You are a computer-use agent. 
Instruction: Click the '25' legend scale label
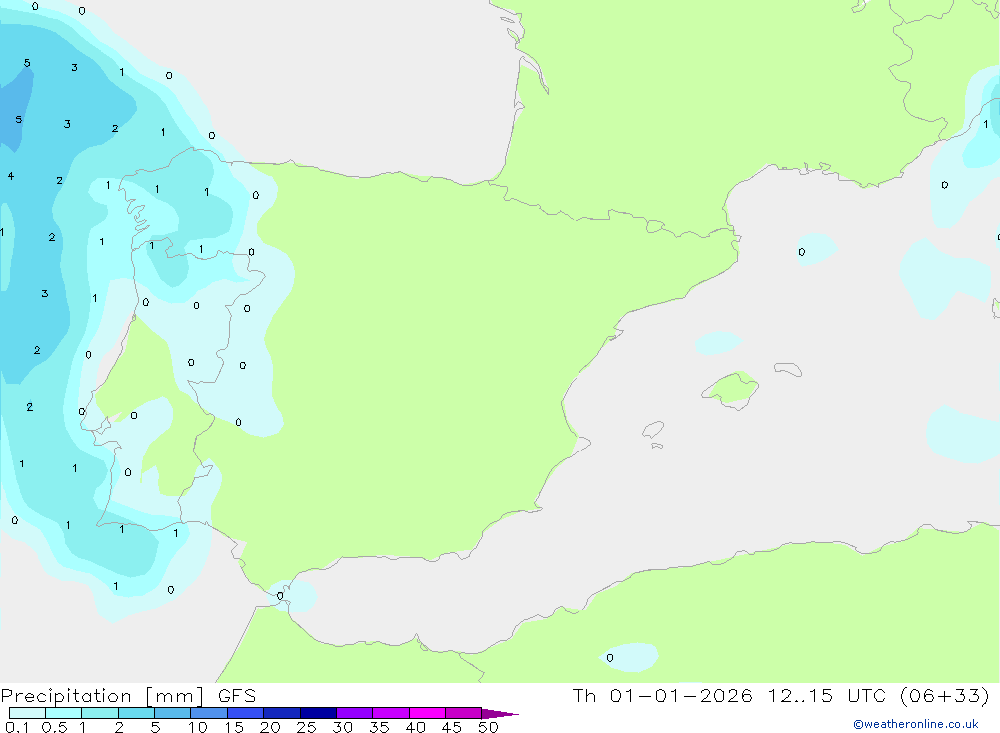click(306, 727)
